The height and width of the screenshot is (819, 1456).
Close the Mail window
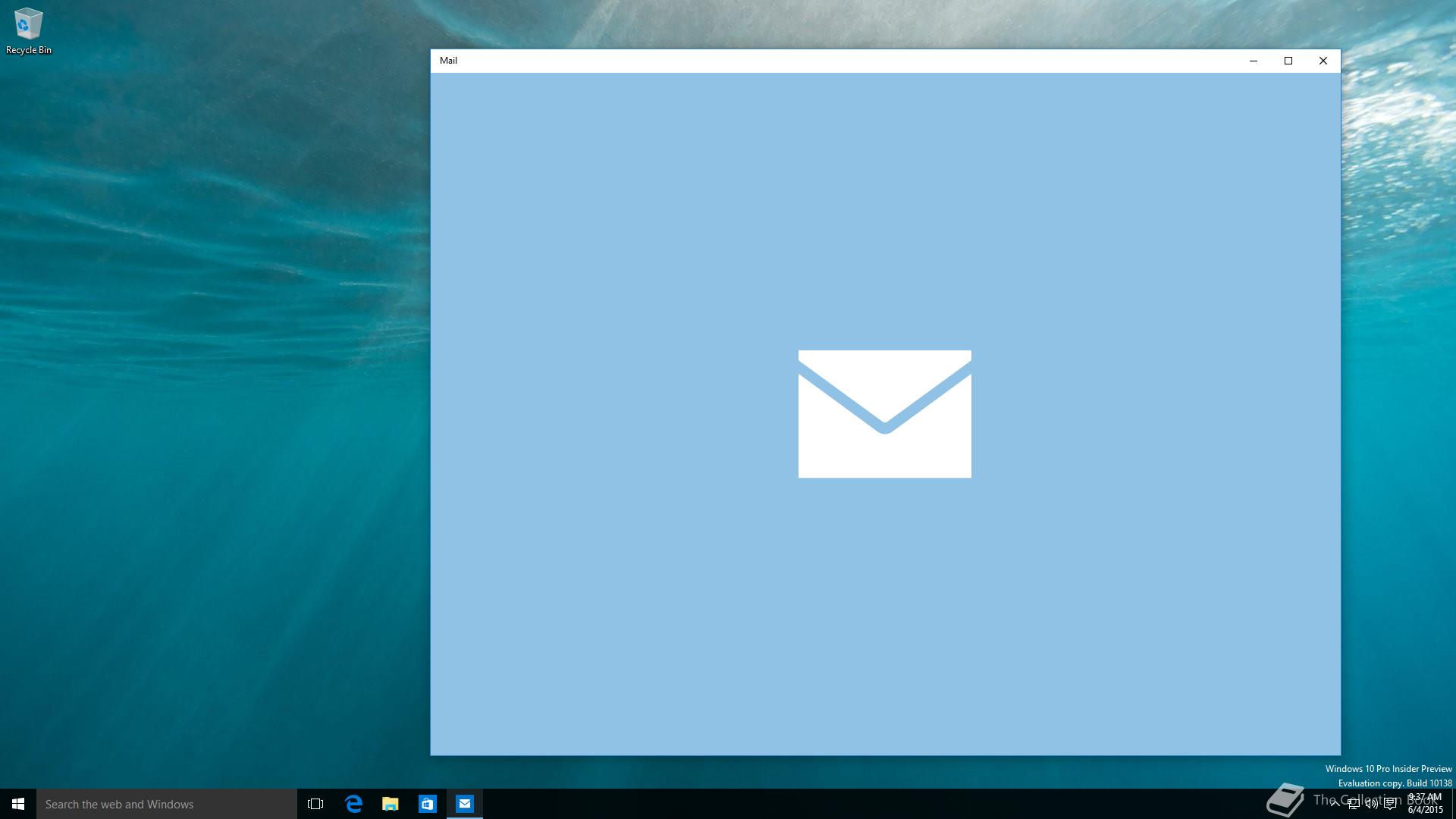tap(1323, 61)
